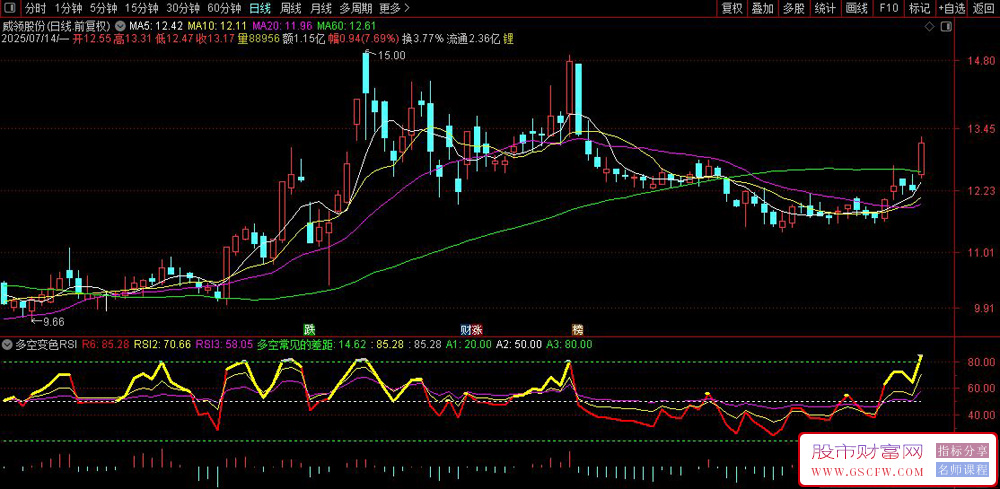Click the 锂 sector tag
Viewport: 1000px width, 489px height.
(x=508, y=39)
